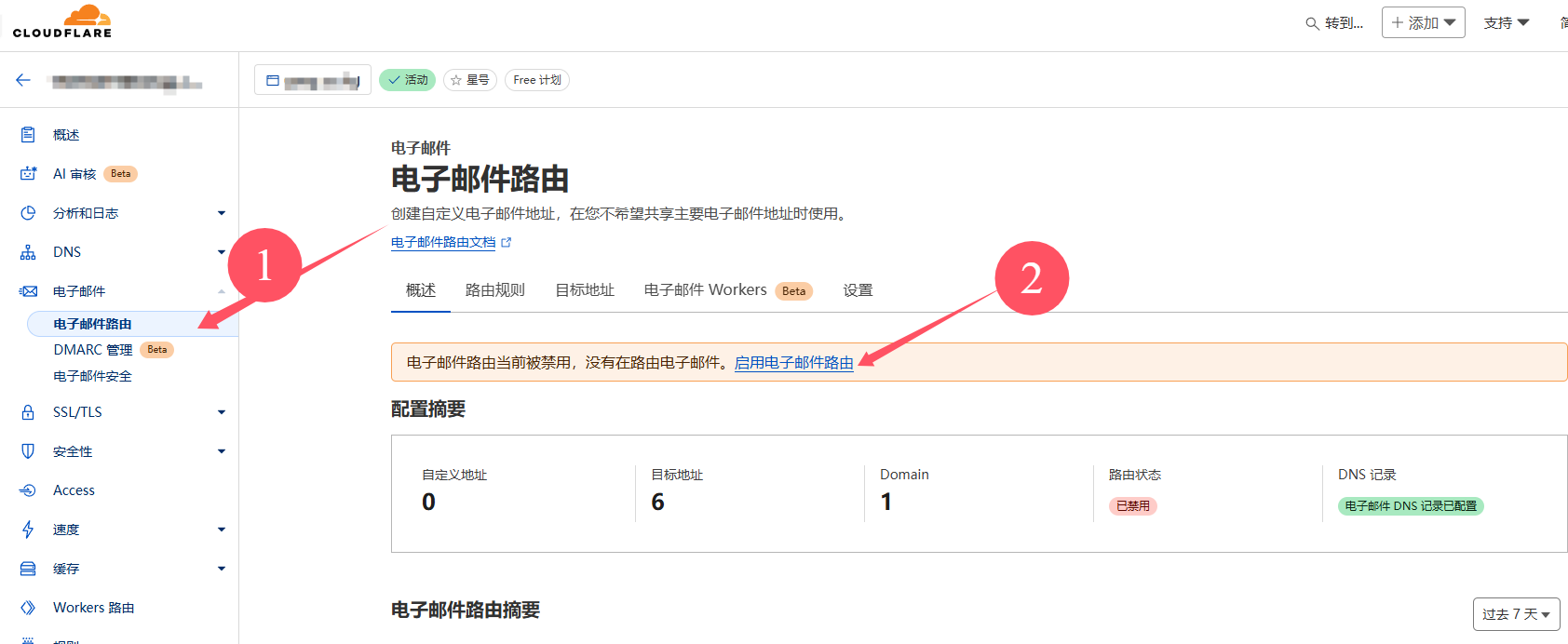1568x644 pixels.
Task: Click the 启用电子邮件路由 link
Action: coord(794,363)
